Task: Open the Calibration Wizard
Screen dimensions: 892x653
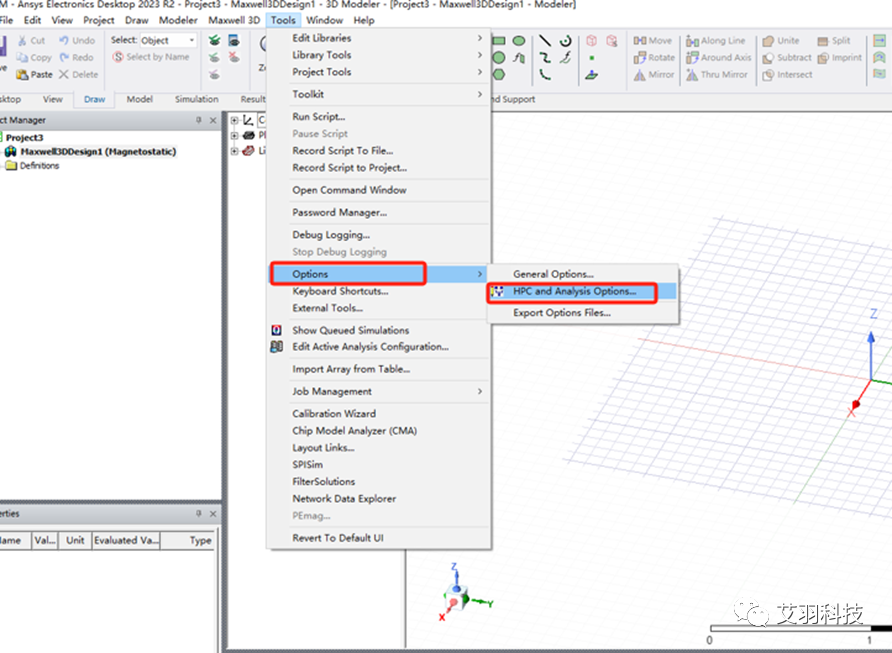Action: (334, 414)
